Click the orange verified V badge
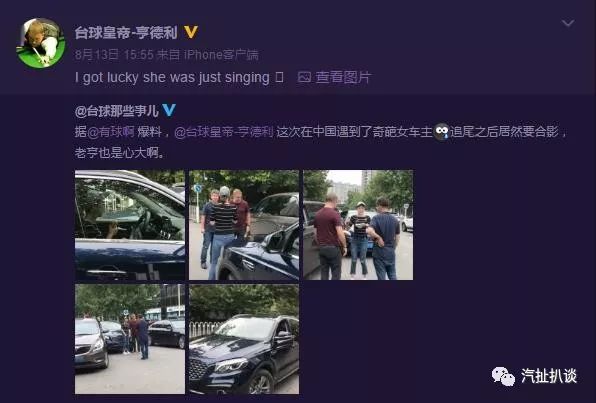Screen dimensions: 596x403 (191, 32)
